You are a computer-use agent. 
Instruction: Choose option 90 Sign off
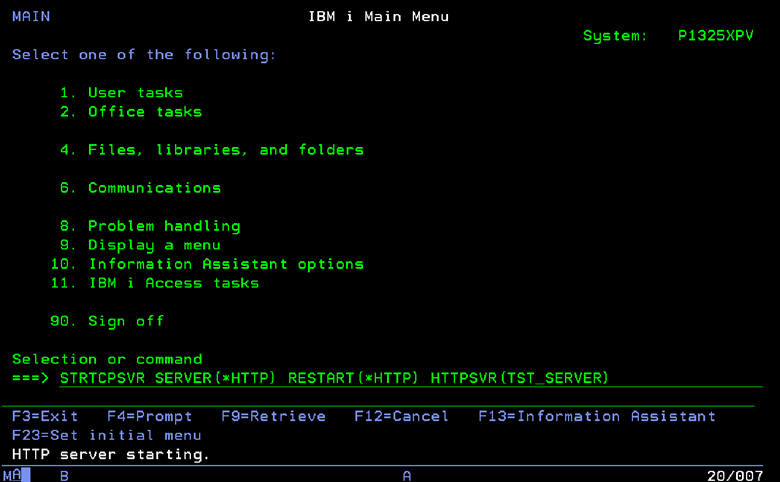coord(107,321)
